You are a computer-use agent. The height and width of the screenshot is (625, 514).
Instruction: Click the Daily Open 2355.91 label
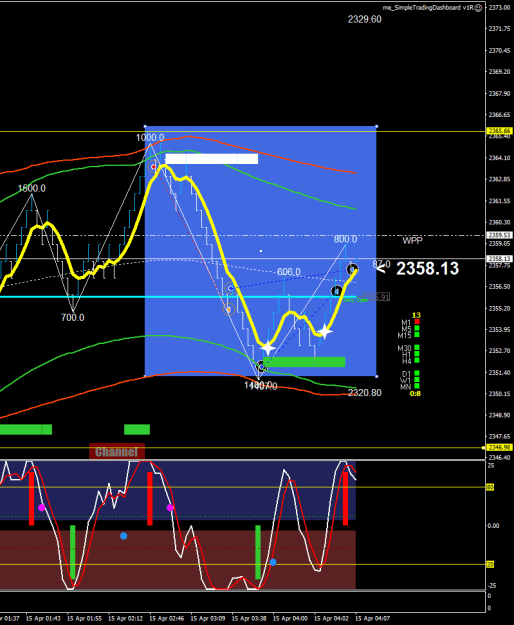[366, 297]
